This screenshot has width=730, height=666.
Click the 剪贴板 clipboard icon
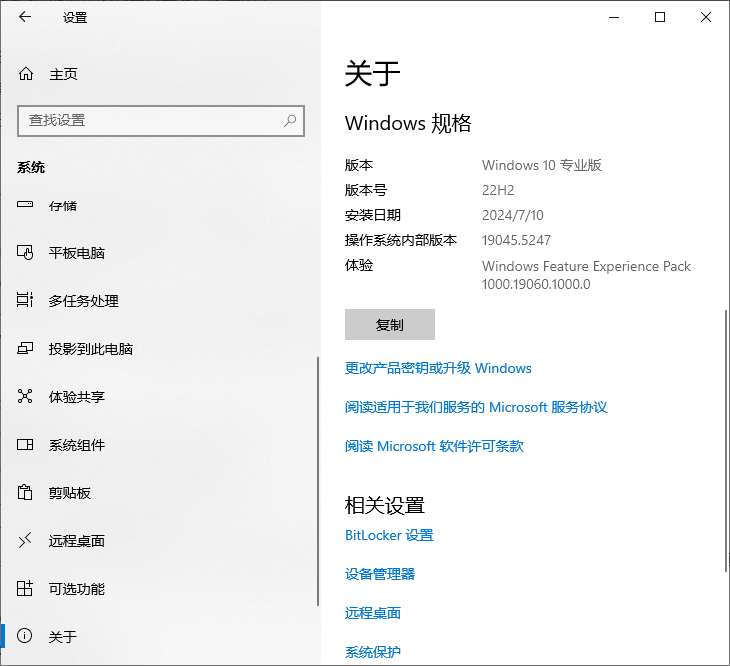tap(25, 492)
